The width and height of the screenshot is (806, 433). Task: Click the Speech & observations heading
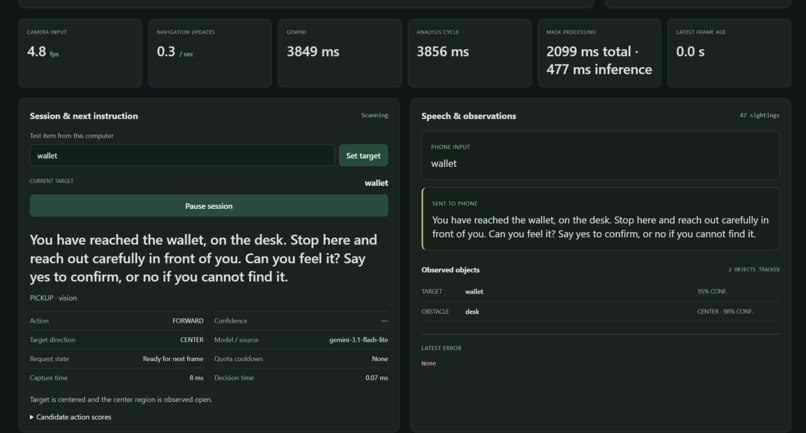pyautogui.click(x=469, y=116)
